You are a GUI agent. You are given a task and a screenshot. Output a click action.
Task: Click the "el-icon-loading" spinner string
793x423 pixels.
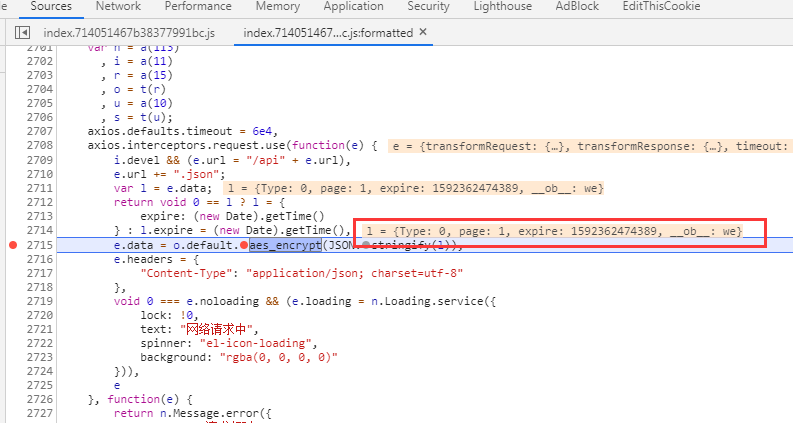pyautogui.click(x=255, y=343)
